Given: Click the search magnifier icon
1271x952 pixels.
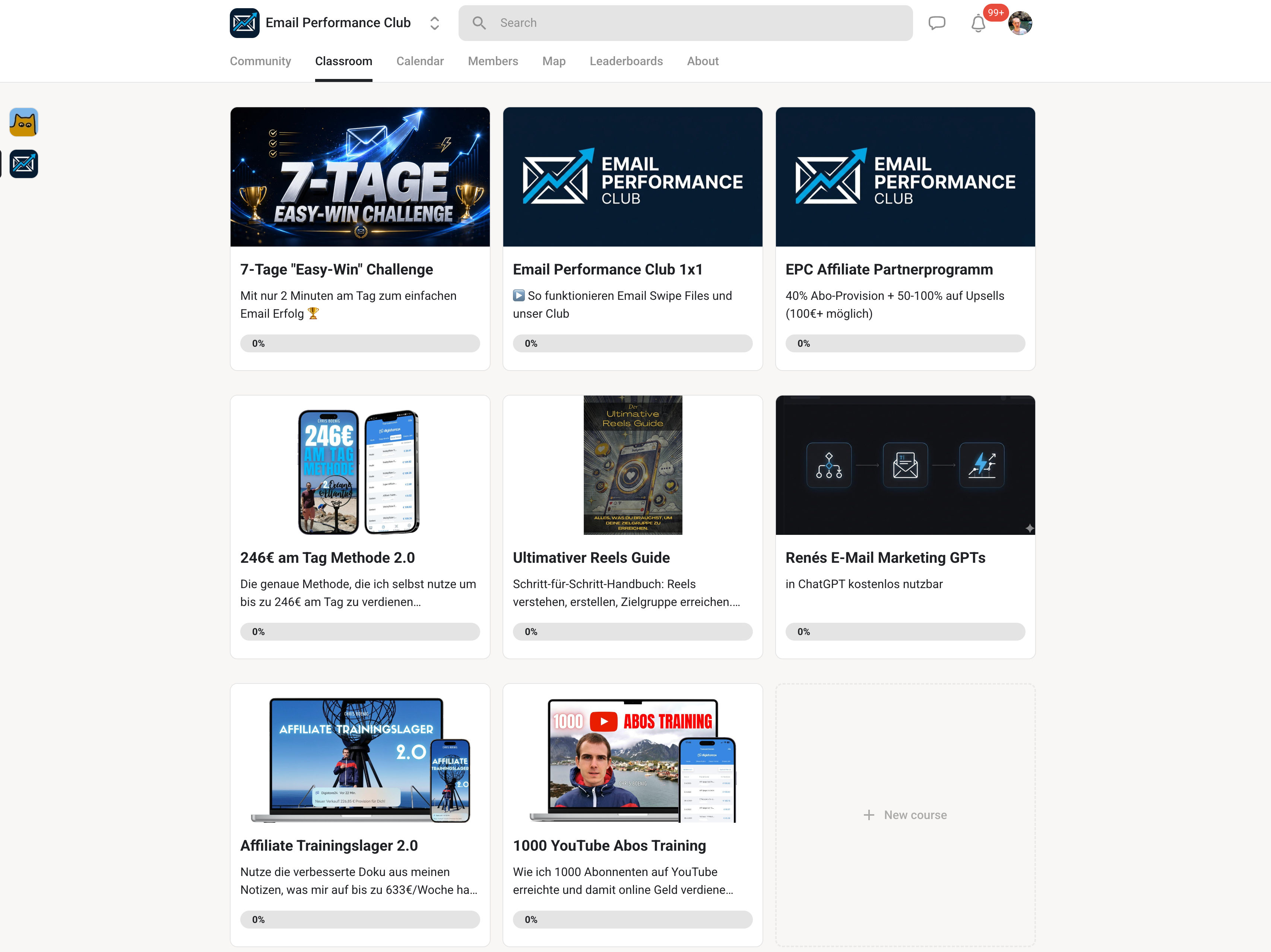Looking at the screenshot, I should pyautogui.click(x=479, y=23).
